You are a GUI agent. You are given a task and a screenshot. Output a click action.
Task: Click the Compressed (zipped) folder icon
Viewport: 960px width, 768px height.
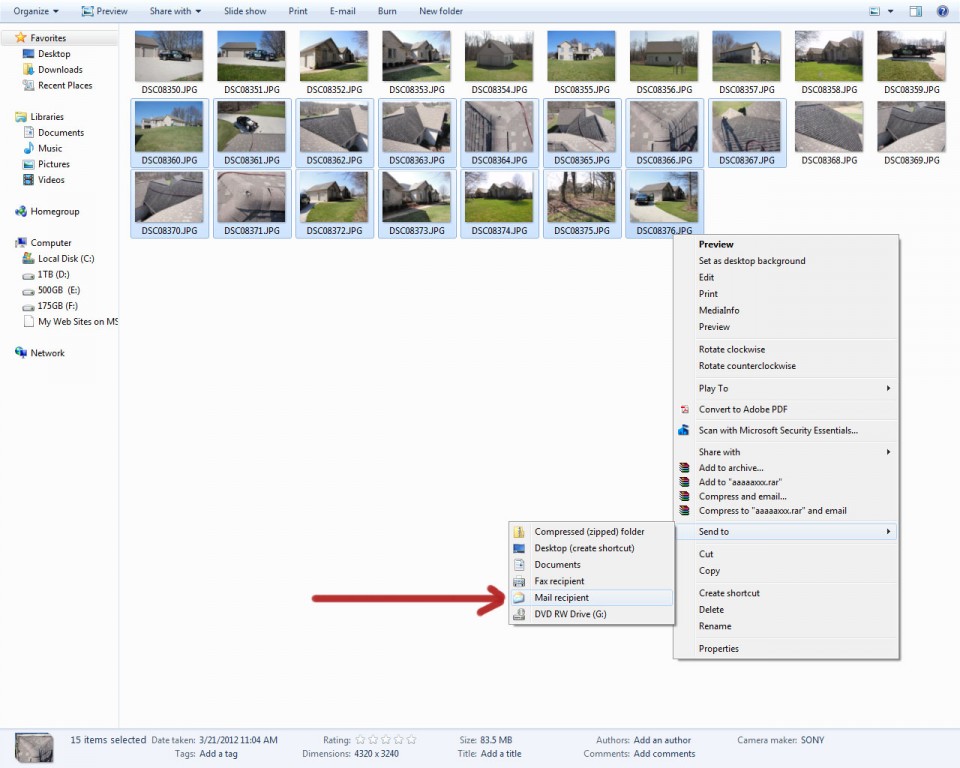click(518, 532)
